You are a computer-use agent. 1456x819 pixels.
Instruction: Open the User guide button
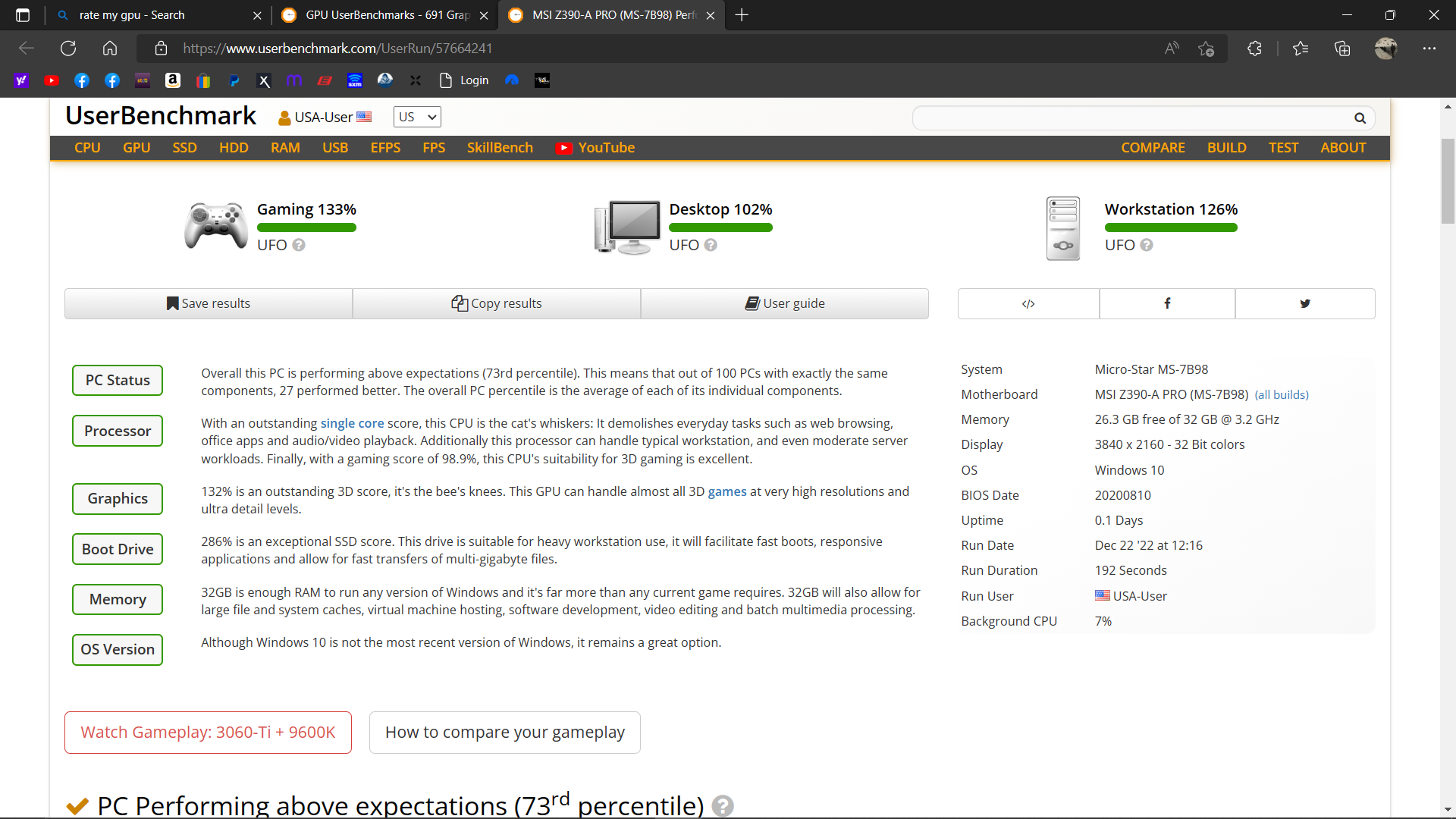[x=785, y=303]
